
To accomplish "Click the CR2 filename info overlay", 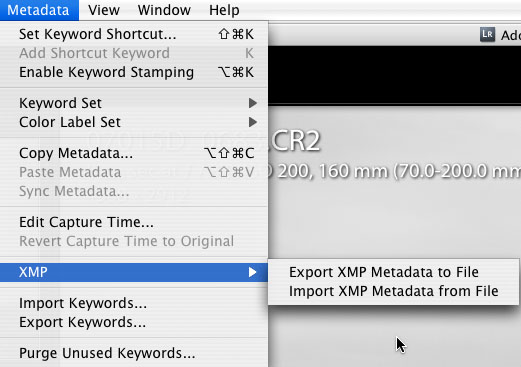I will pyautogui.click(x=295, y=141).
